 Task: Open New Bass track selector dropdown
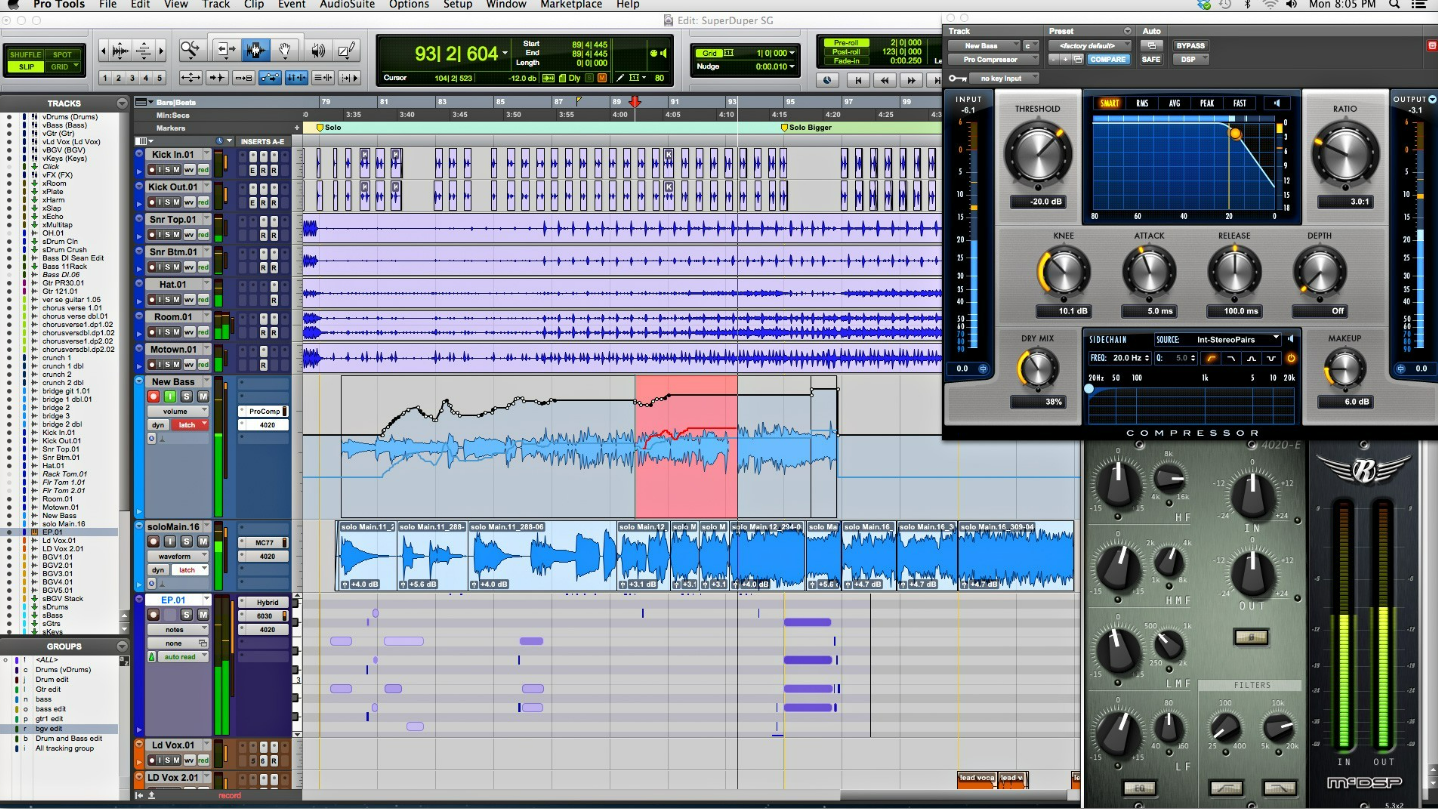tap(984, 46)
